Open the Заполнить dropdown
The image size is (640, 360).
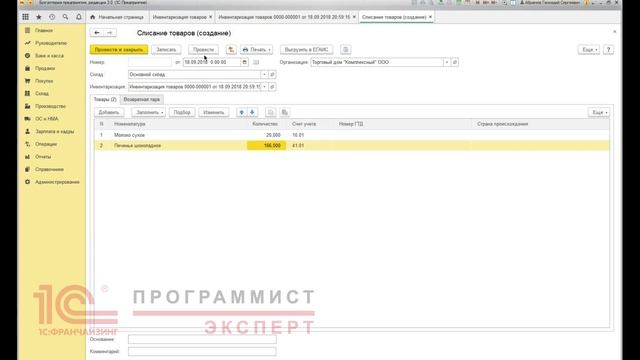(x=149, y=112)
